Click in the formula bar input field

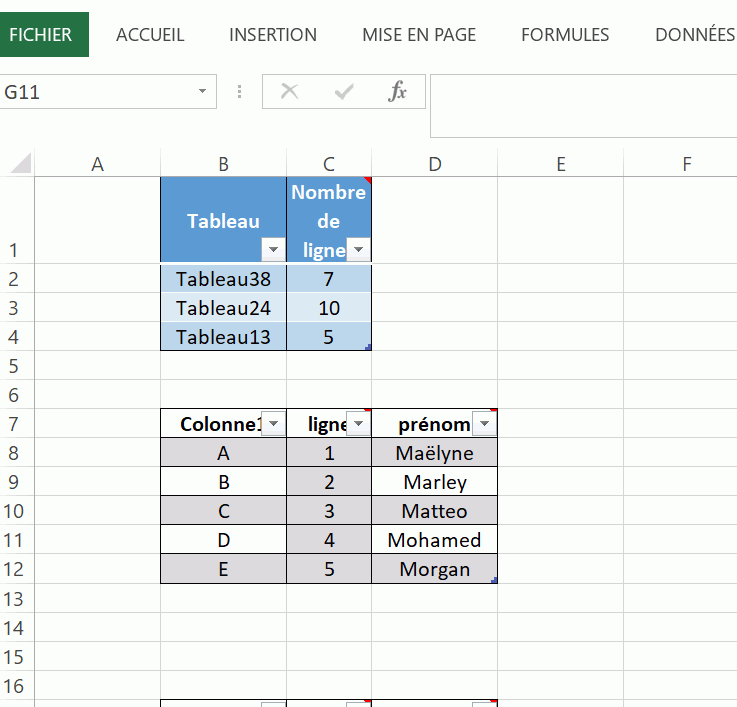tap(583, 93)
